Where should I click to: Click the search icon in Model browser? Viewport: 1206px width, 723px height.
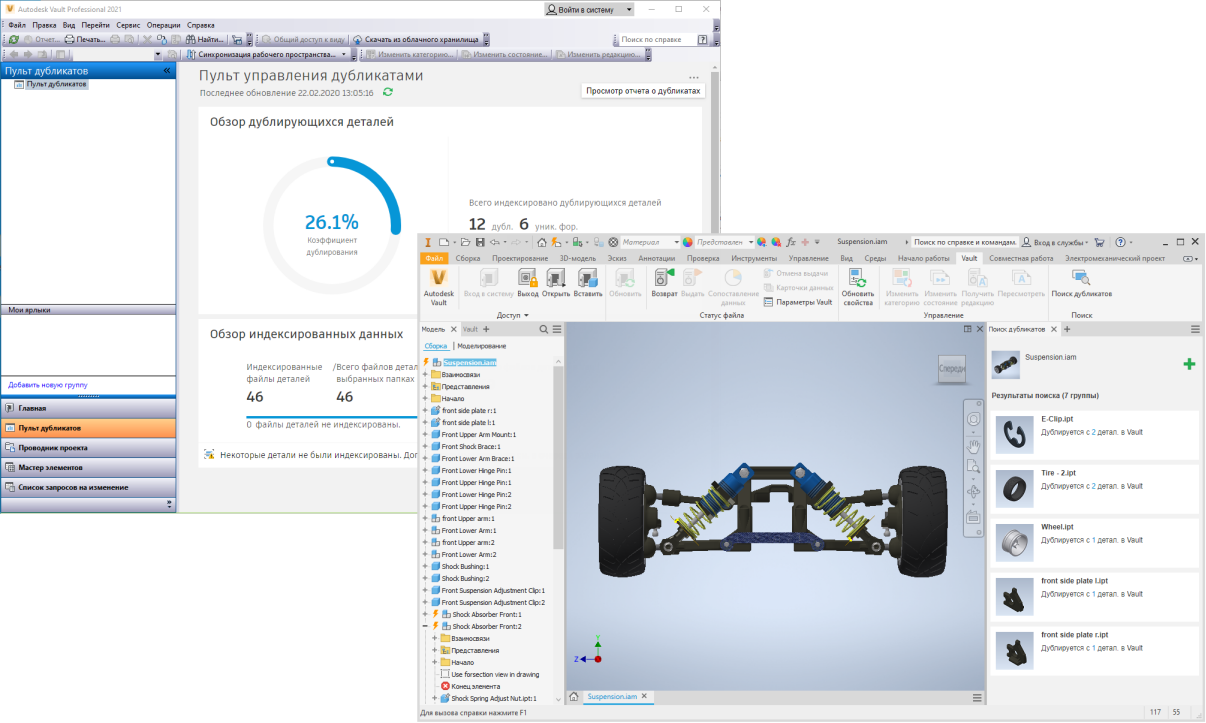tap(544, 329)
